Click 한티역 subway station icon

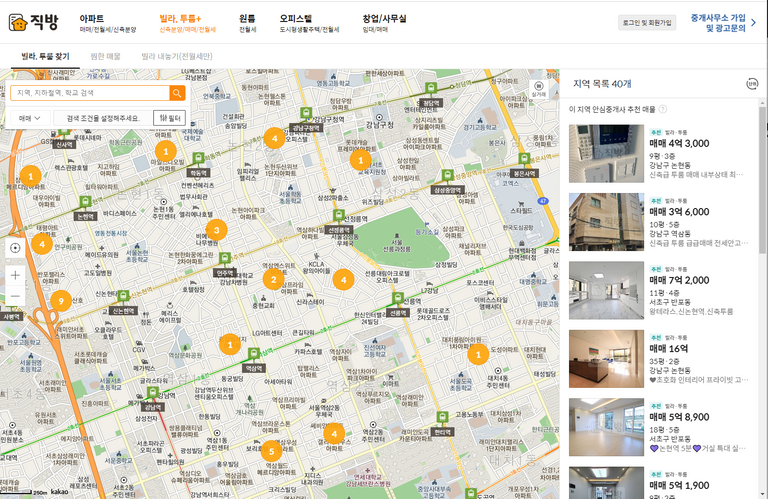pos(442,417)
